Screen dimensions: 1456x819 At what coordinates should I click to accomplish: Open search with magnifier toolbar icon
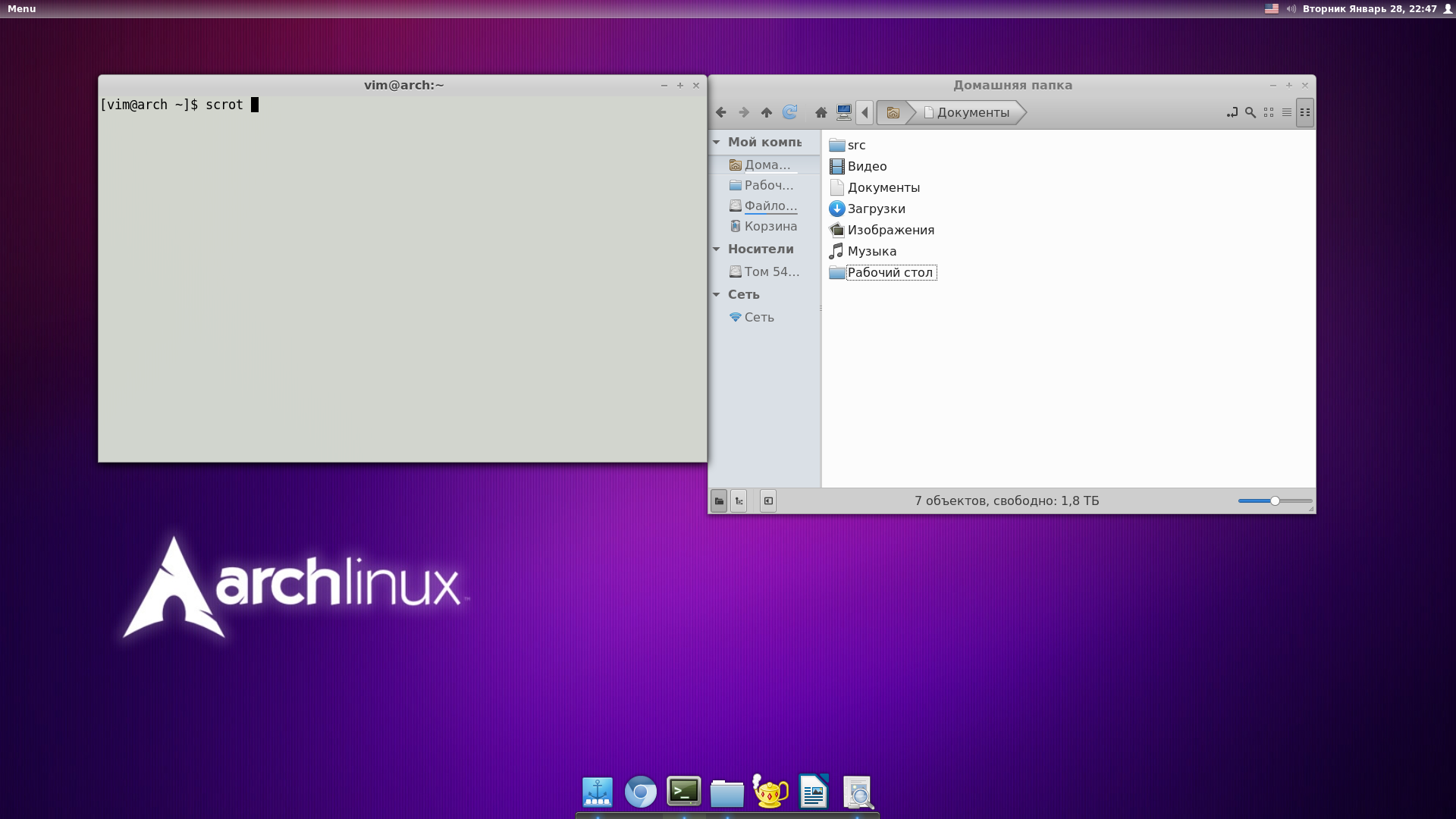(x=1250, y=112)
